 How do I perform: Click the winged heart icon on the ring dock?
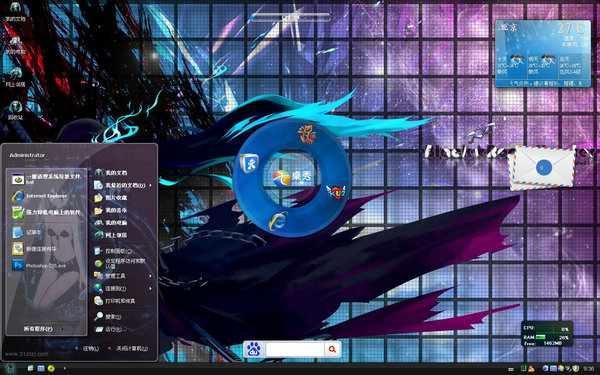tap(336, 192)
